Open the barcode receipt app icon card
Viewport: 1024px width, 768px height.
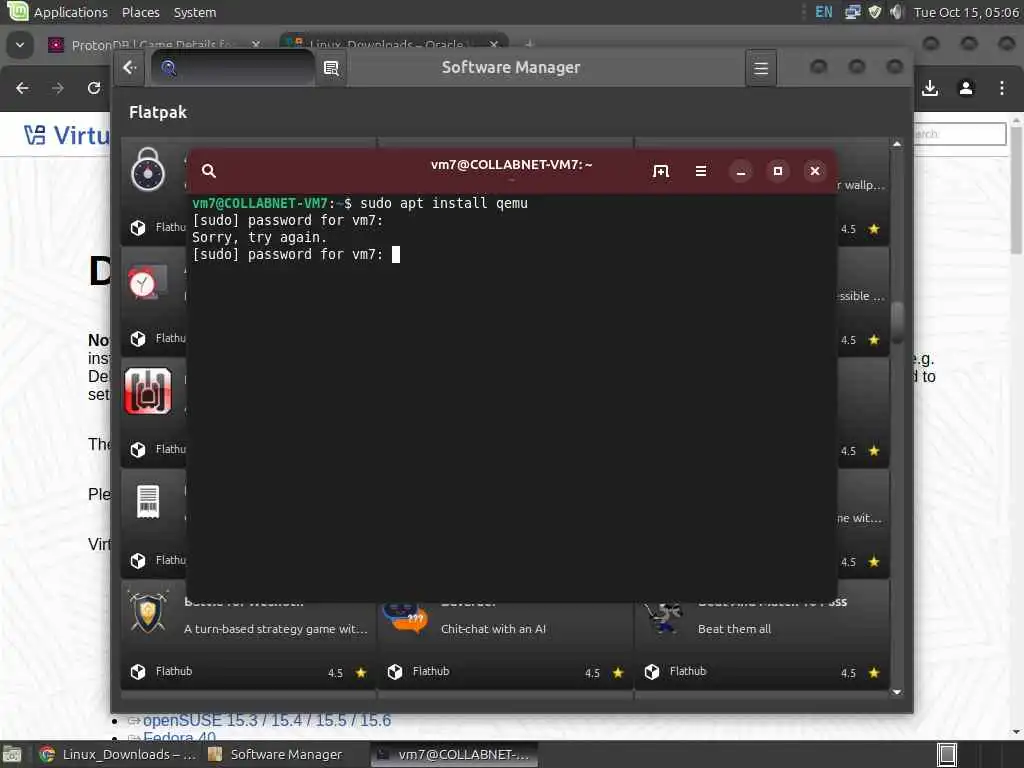pyautogui.click(x=148, y=501)
